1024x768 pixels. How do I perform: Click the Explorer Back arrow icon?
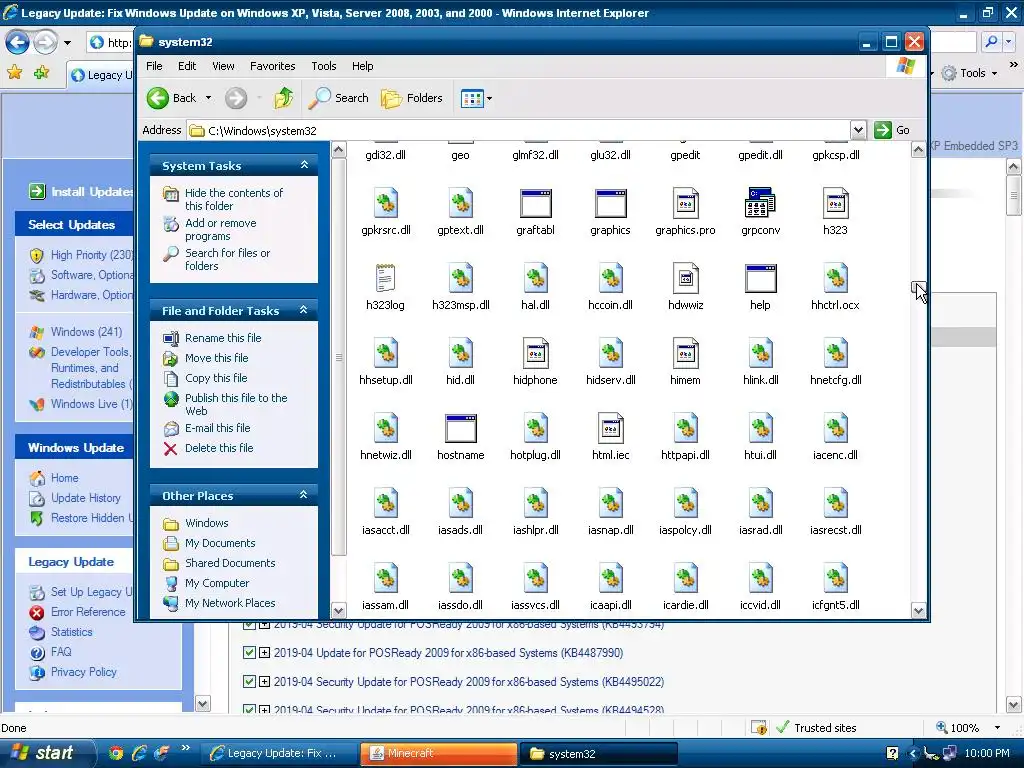coord(157,98)
